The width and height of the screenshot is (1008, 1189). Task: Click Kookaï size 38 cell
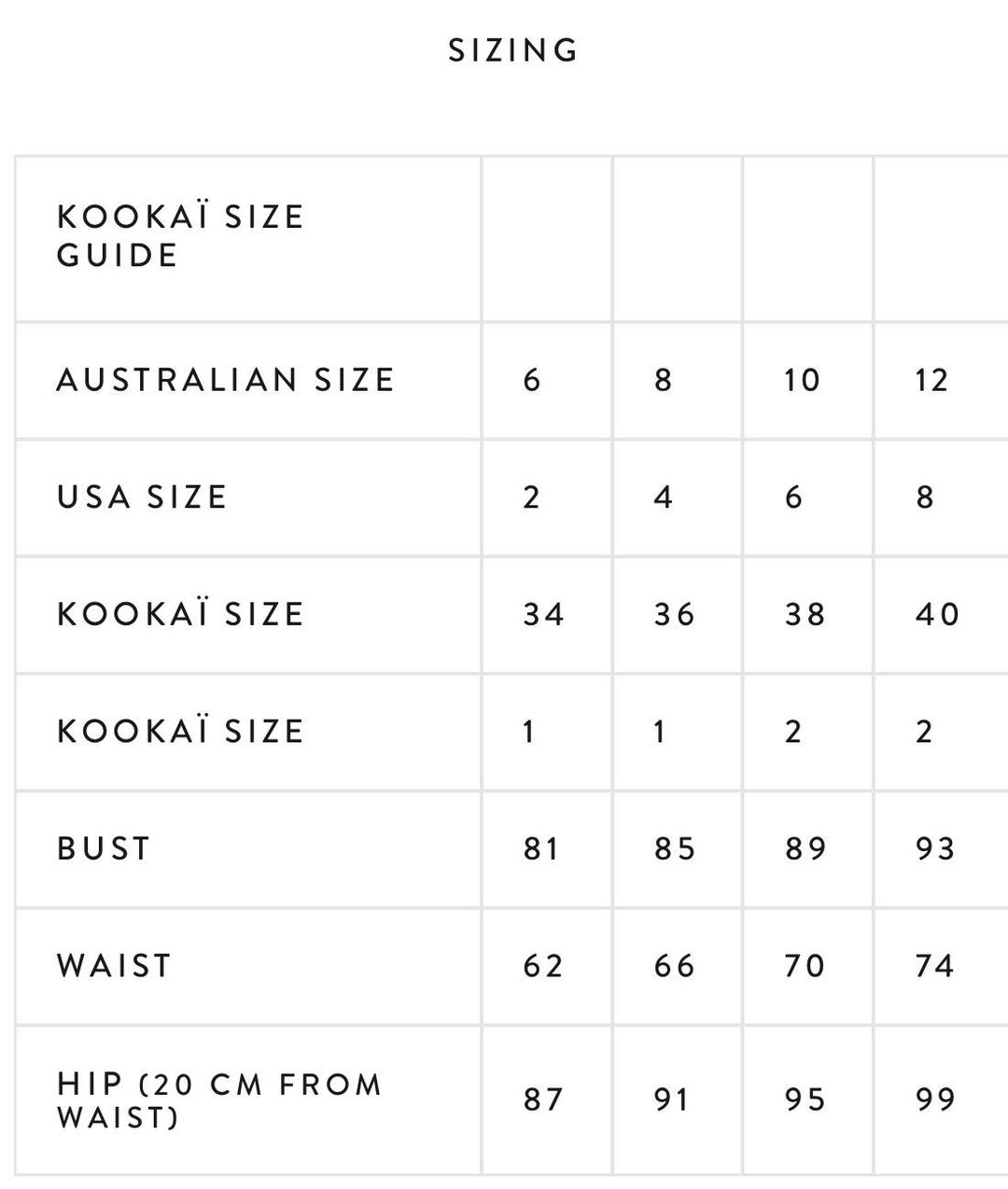[x=805, y=614]
